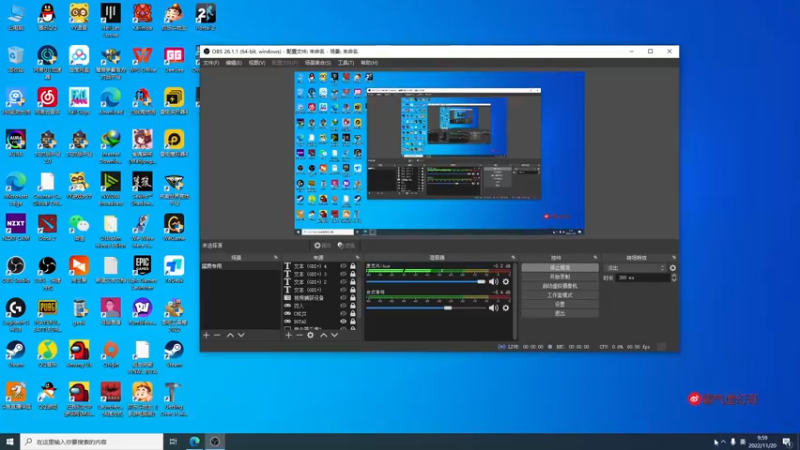Open 麦克风/Aux mixer gear menu
The height and width of the screenshot is (450, 800).
(x=506, y=282)
